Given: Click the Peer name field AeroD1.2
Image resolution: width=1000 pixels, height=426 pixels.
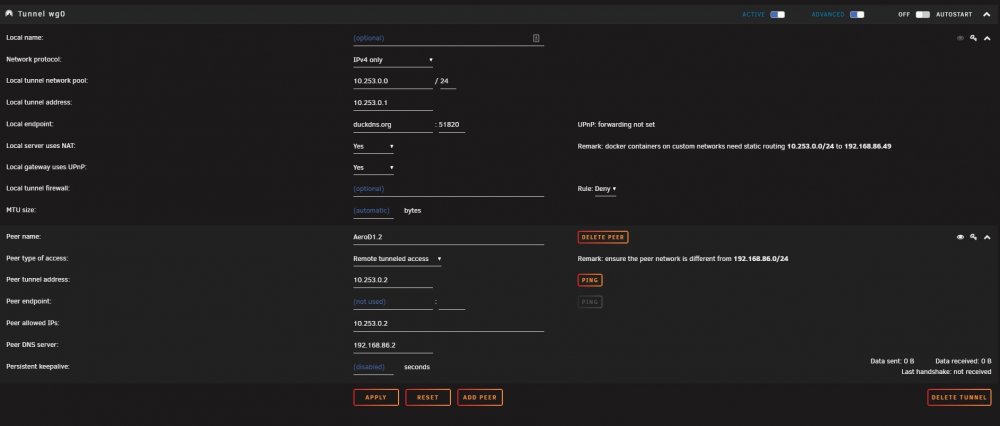Looking at the screenshot, I should click(x=448, y=237).
